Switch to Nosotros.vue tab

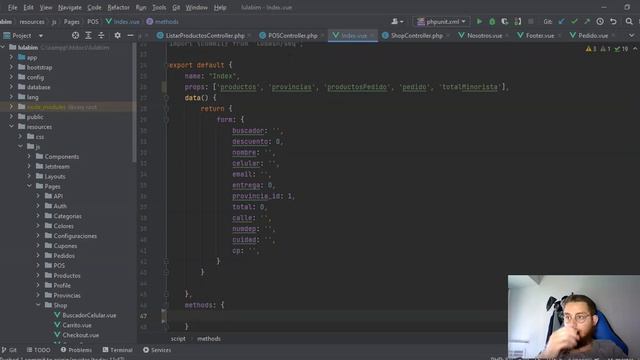[x=483, y=36]
